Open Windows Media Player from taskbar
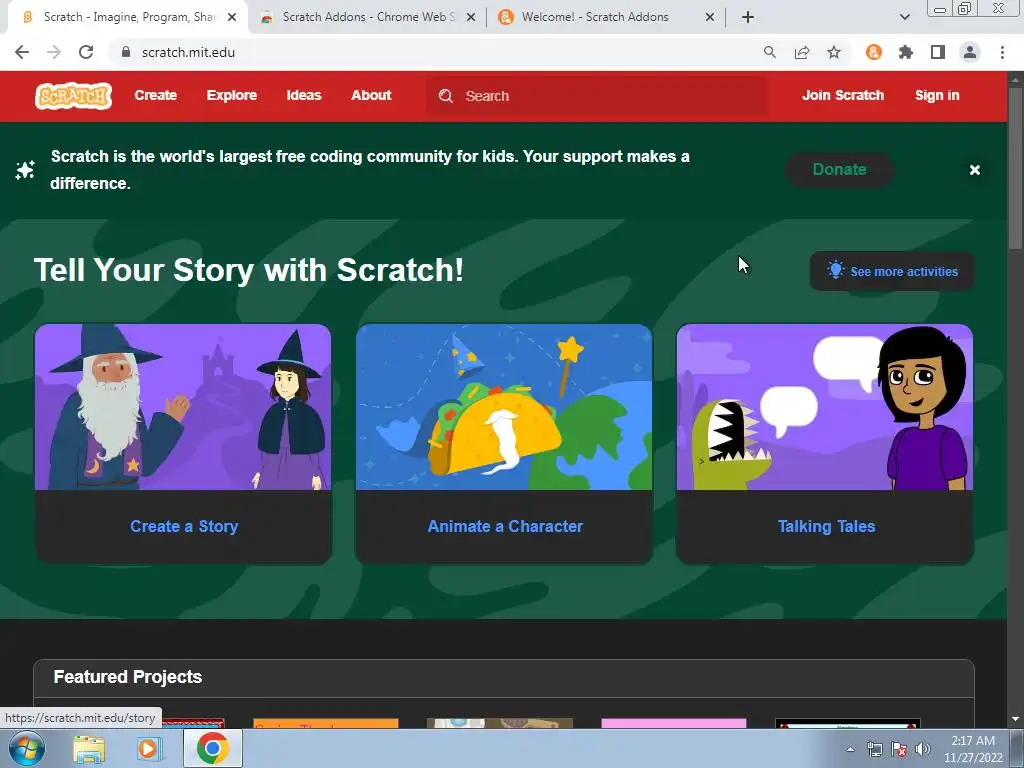The width and height of the screenshot is (1024, 768). click(148, 749)
